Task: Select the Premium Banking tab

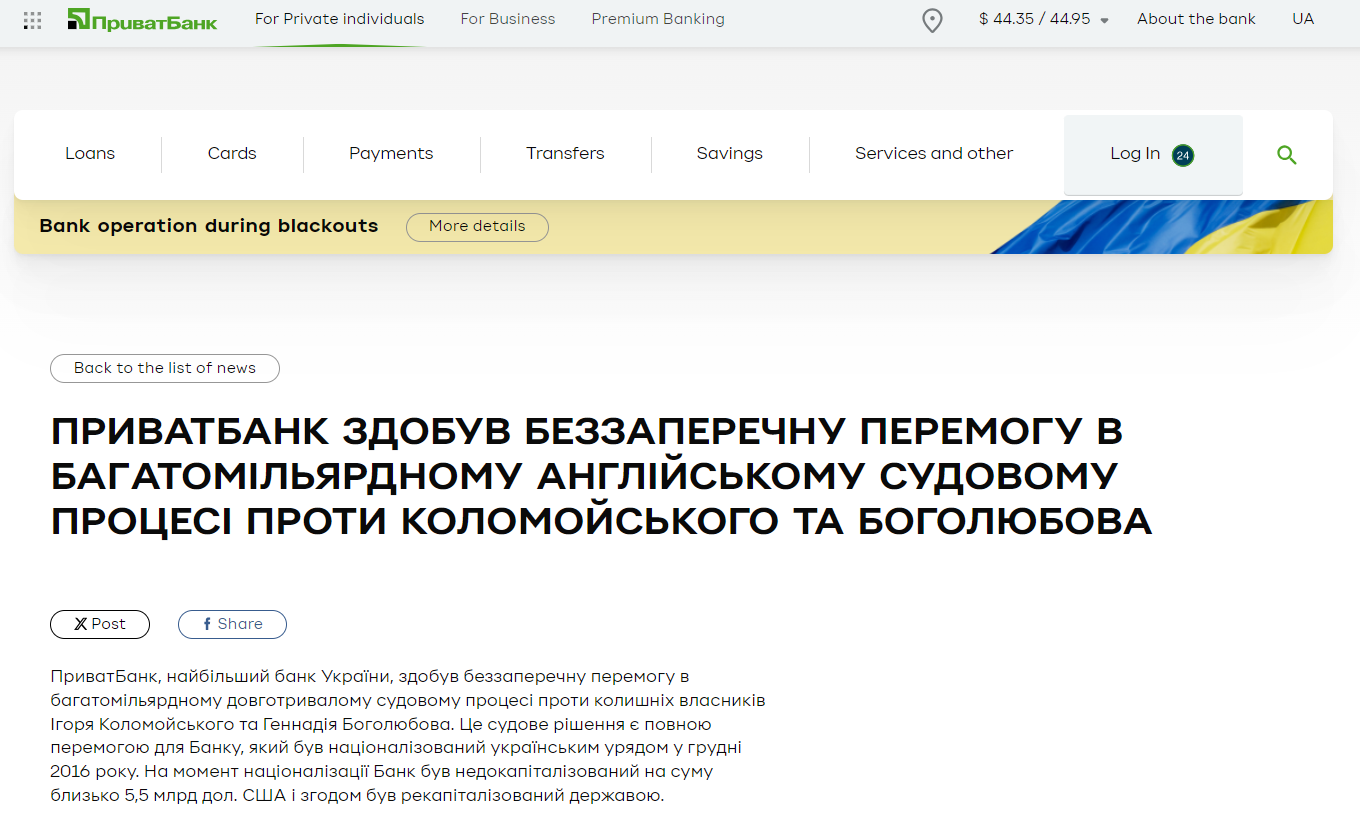Action: tap(658, 19)
